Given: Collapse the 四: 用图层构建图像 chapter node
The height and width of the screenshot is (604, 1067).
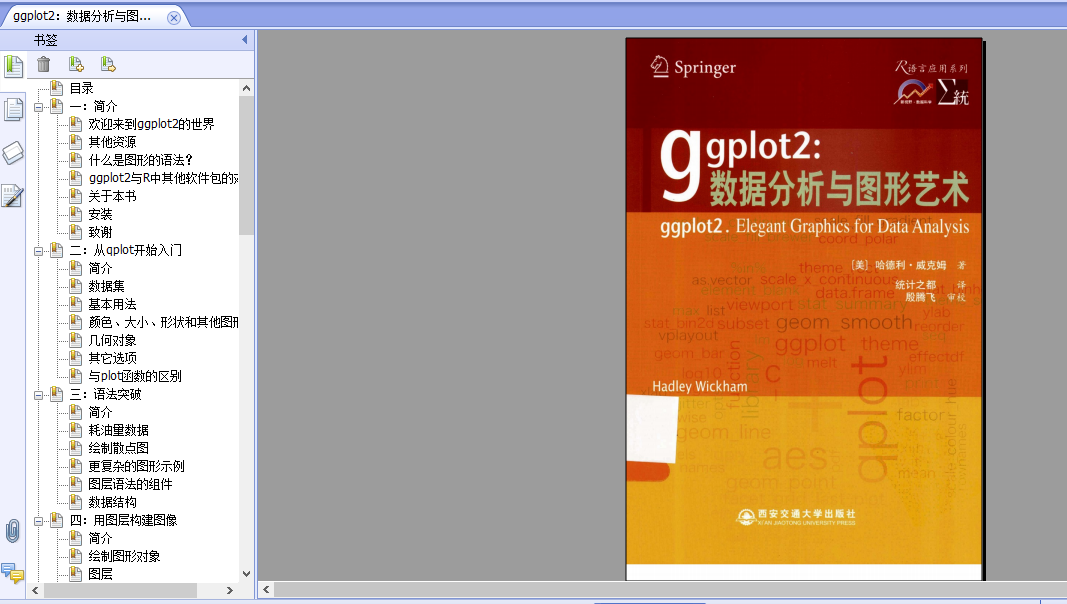Looking at the screenshot, I should coord(39,521).
